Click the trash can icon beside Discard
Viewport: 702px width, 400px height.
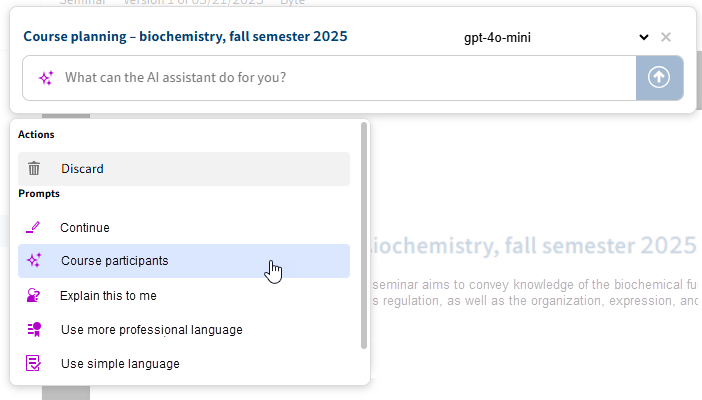(x=34, y=169)
